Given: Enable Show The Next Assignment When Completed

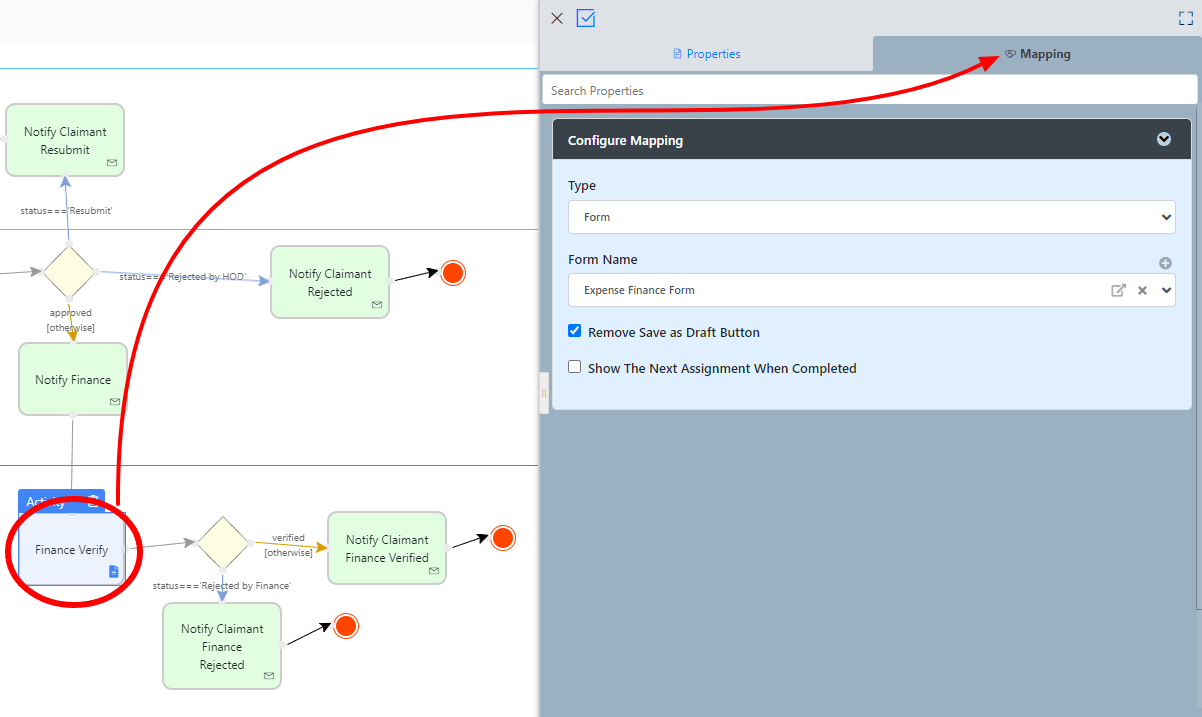Looking at the screenshot, I should click(x=575, y=367).
